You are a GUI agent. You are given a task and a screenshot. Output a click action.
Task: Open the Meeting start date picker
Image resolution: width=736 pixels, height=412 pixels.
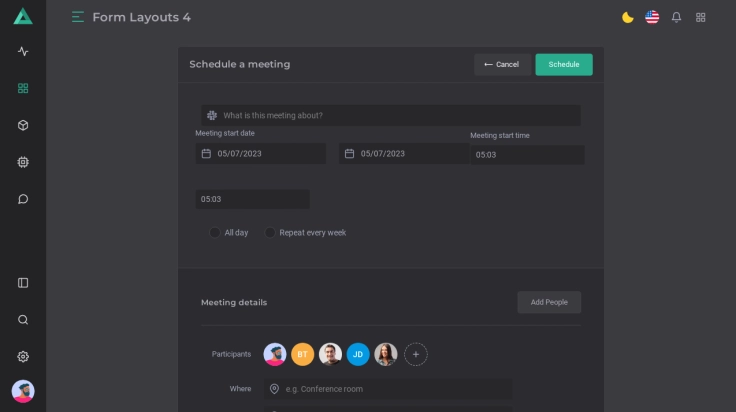tap(261, 154)
